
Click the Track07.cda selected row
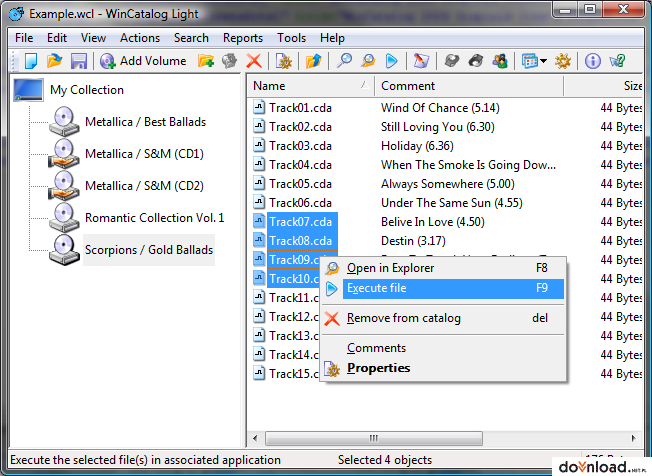pos(302,222)
